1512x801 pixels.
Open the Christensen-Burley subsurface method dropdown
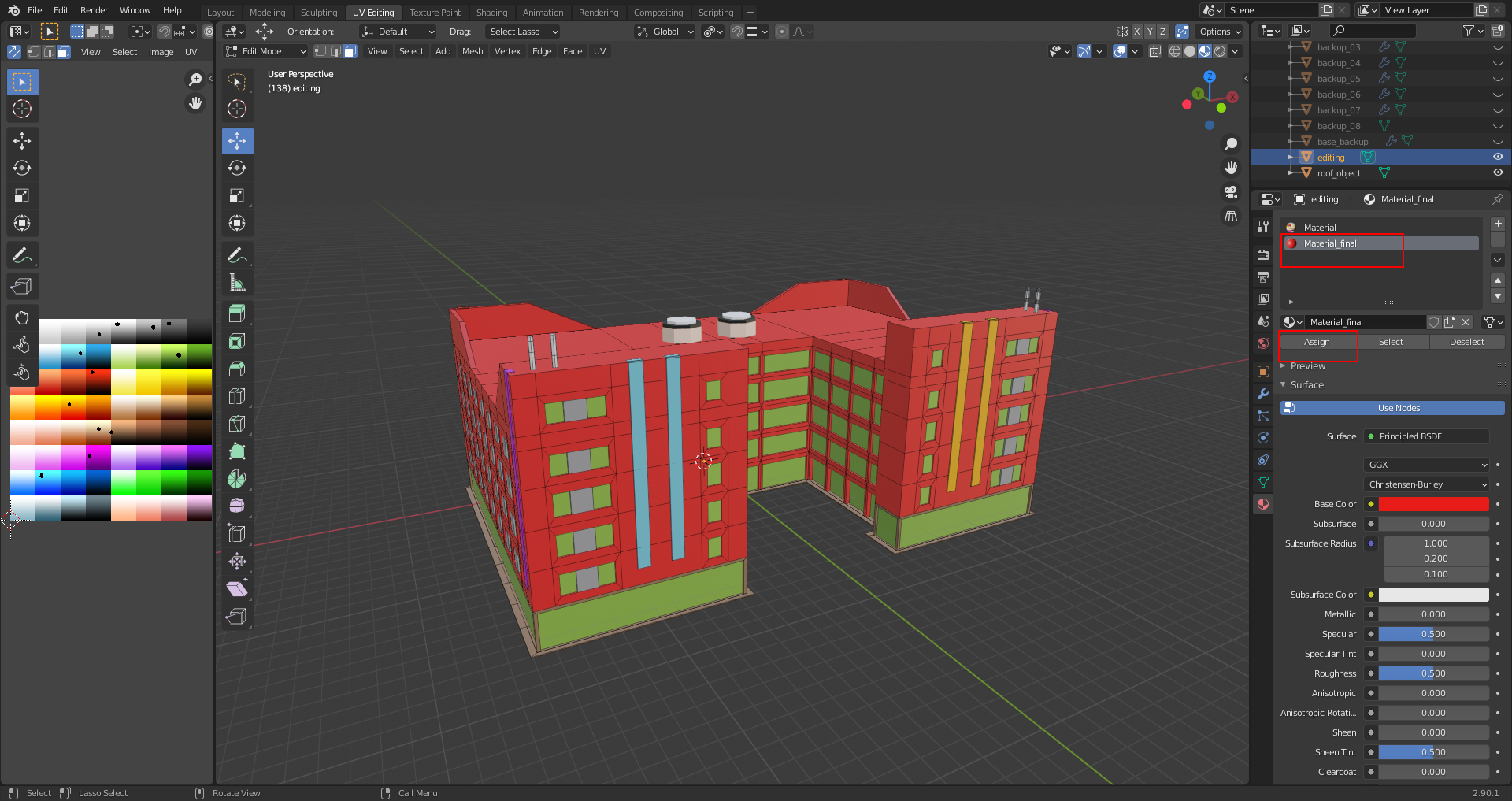pos(1426,484)
